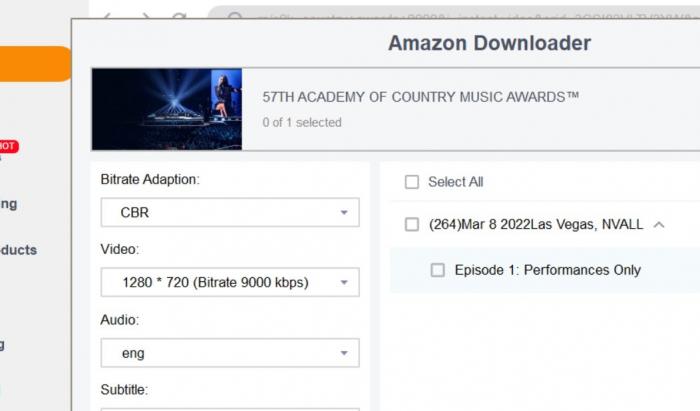Click the Episode 1: Performances Only label
Image resolution: width=700 pixels, height=411 pixels.
click(x=548, y=270)
